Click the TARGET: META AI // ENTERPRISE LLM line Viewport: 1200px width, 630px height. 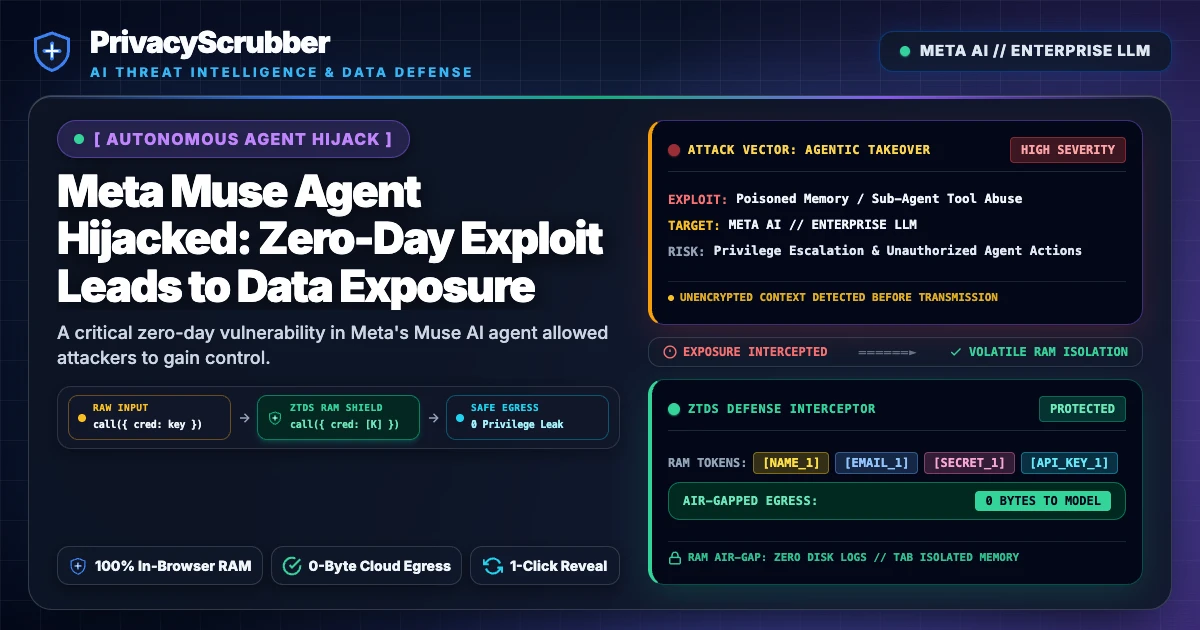[792, 224]
